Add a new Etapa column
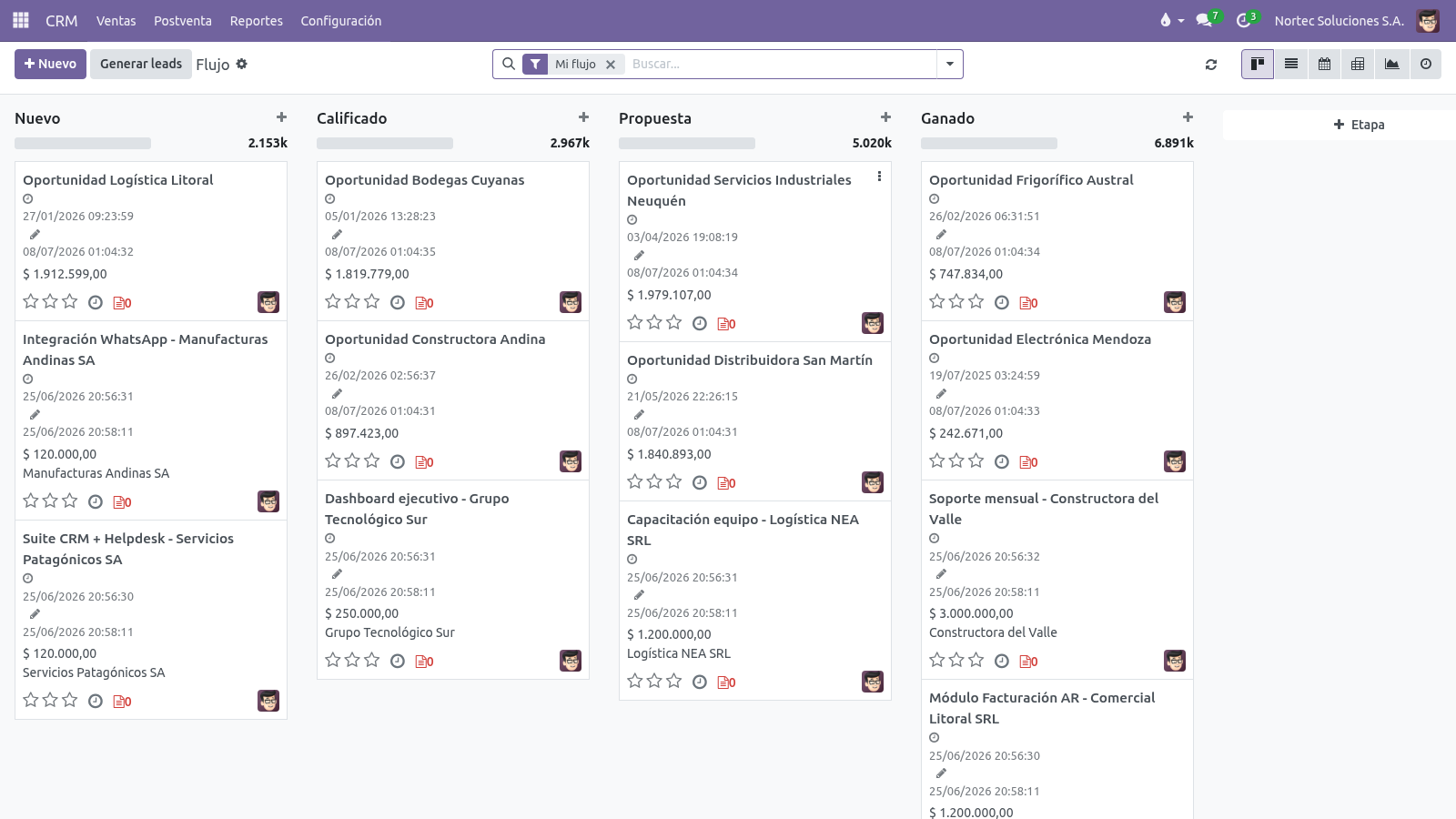The width and height of the screenshot is (1456, 819). pyautogui.click(x=1360, y=125)
